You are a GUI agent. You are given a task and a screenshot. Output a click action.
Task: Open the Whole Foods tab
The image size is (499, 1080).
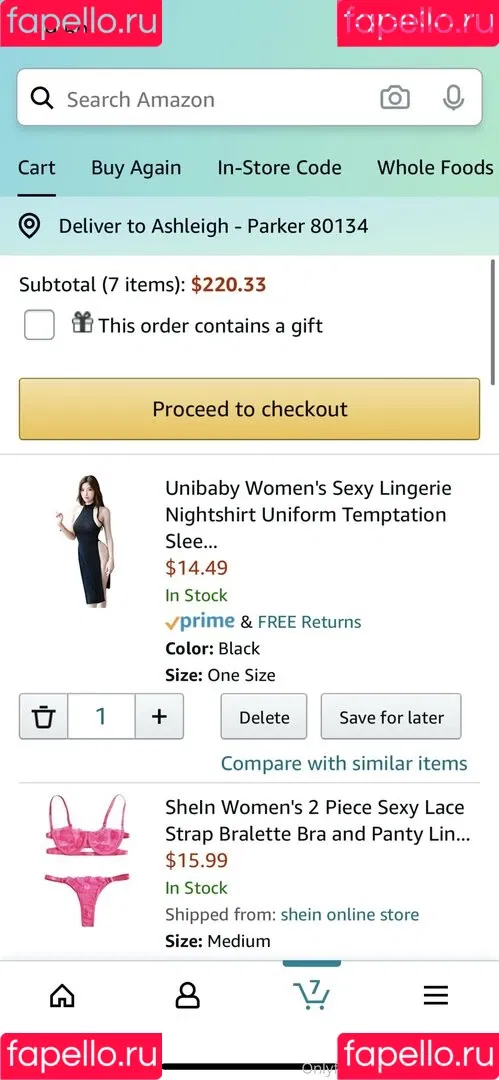pyautogui.click(x=435, y=167)
